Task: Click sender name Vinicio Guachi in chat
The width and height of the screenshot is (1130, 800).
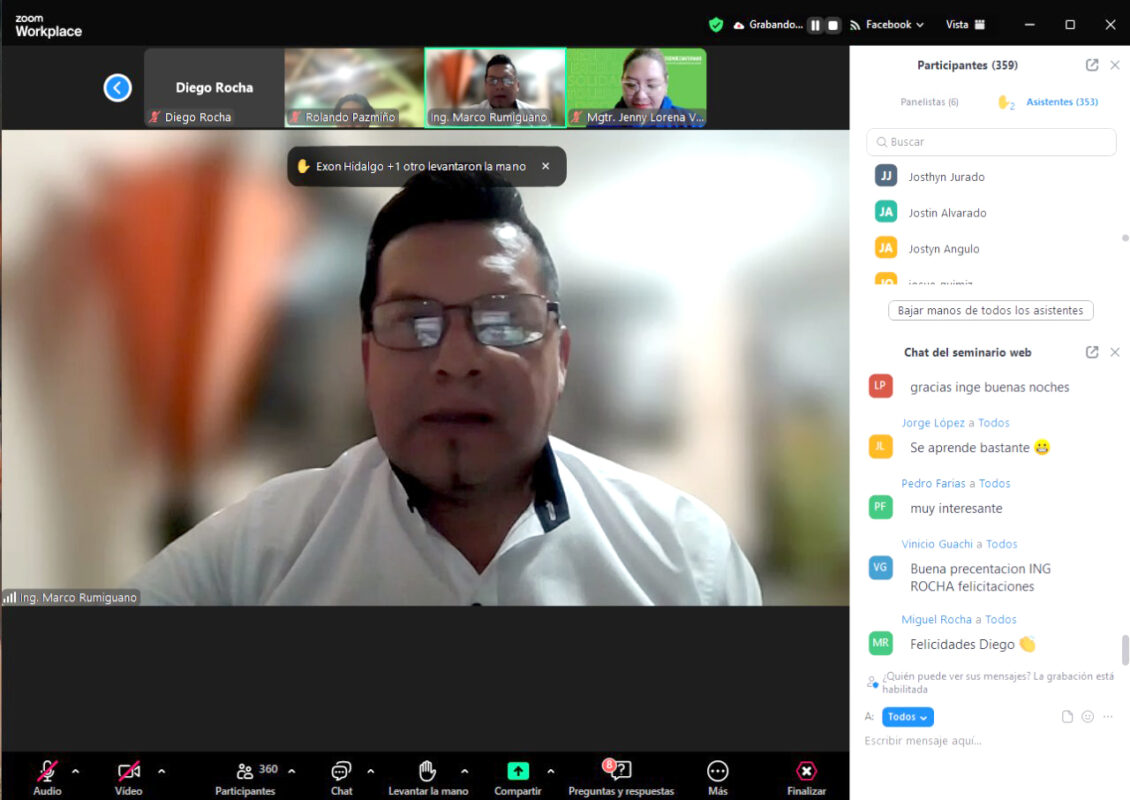Action: click(x=937, y=544)
